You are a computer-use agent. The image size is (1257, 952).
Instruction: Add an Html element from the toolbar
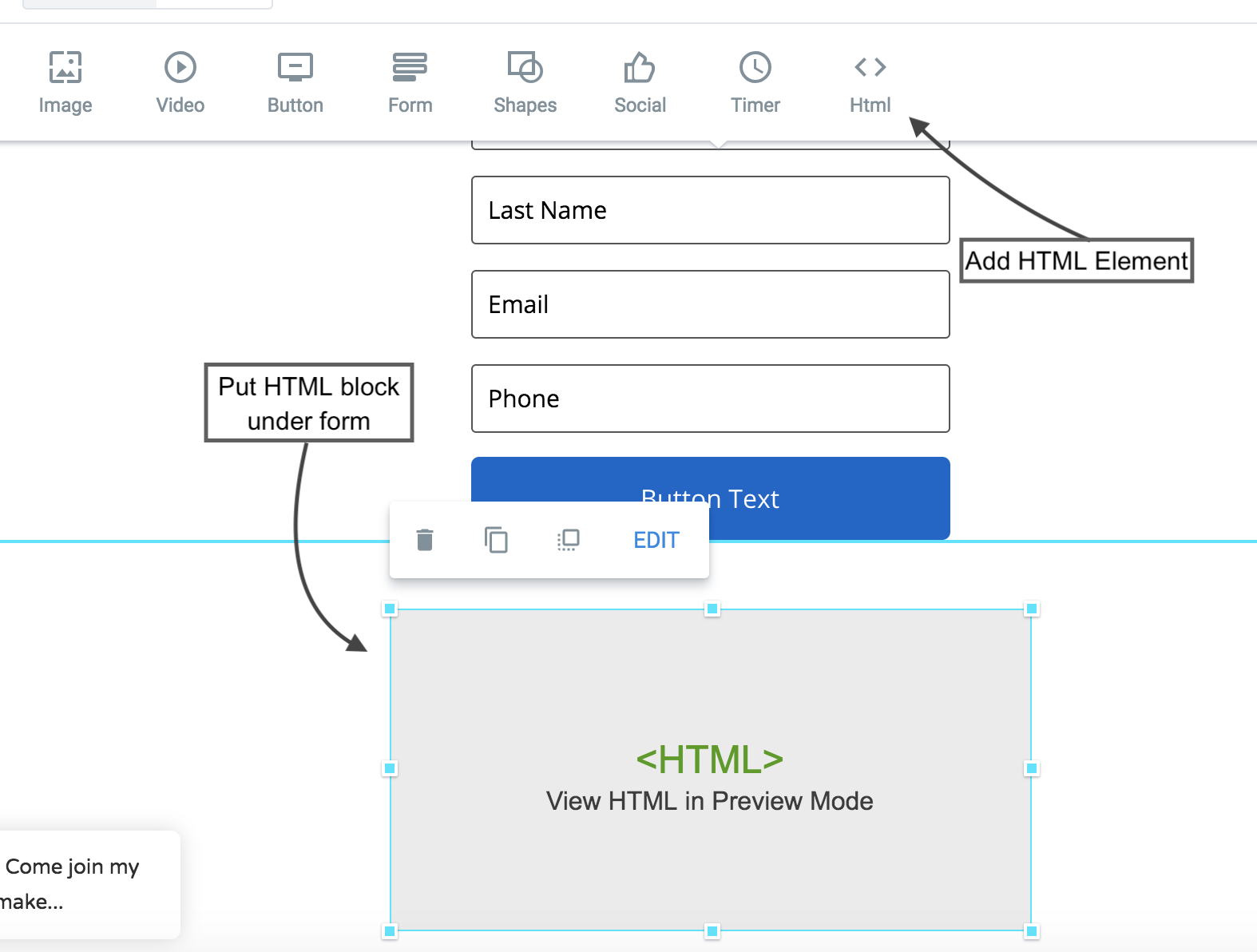pos(870,81)
